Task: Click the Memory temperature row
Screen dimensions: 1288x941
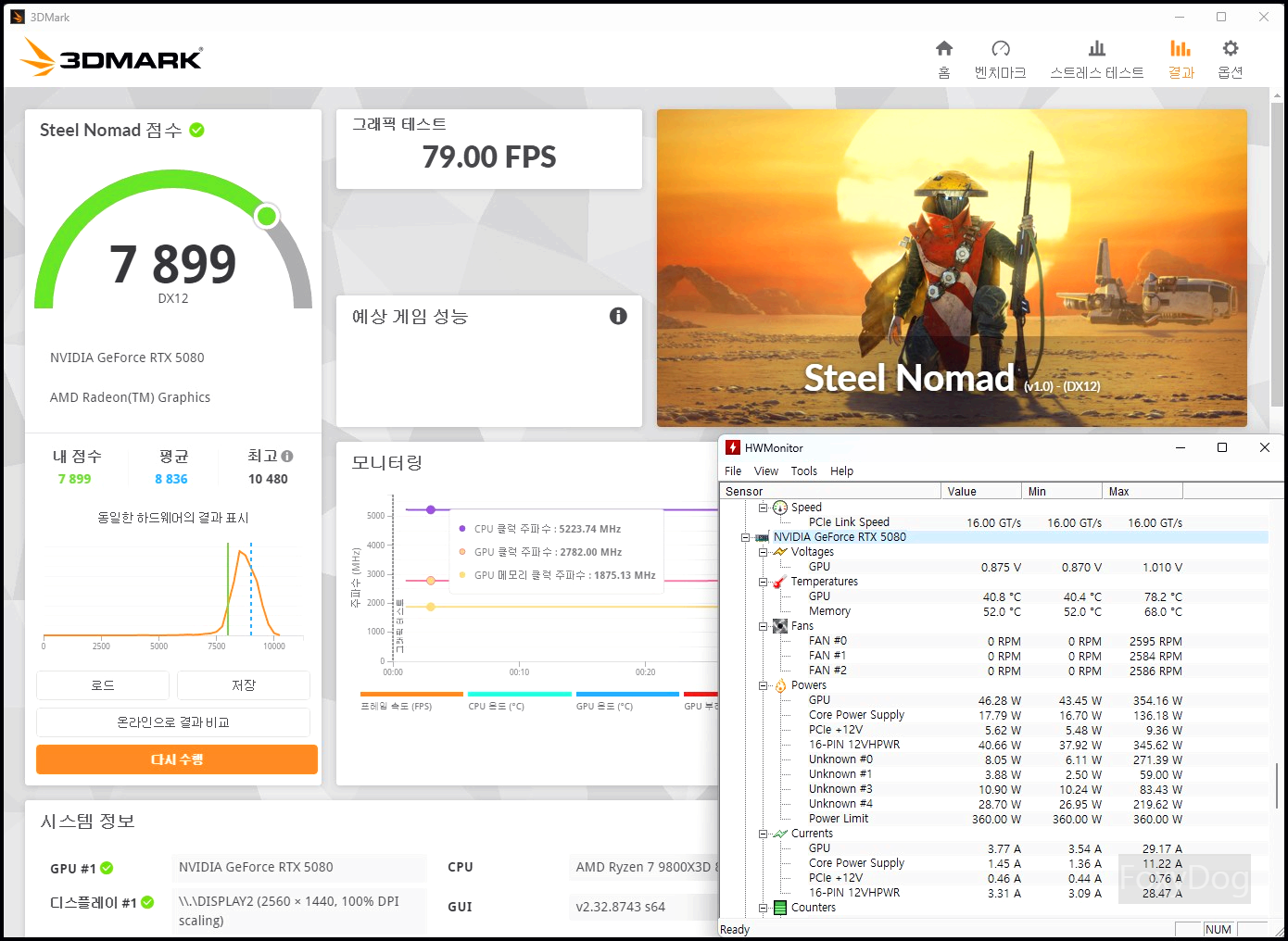Action: click(x=994, y=611)
